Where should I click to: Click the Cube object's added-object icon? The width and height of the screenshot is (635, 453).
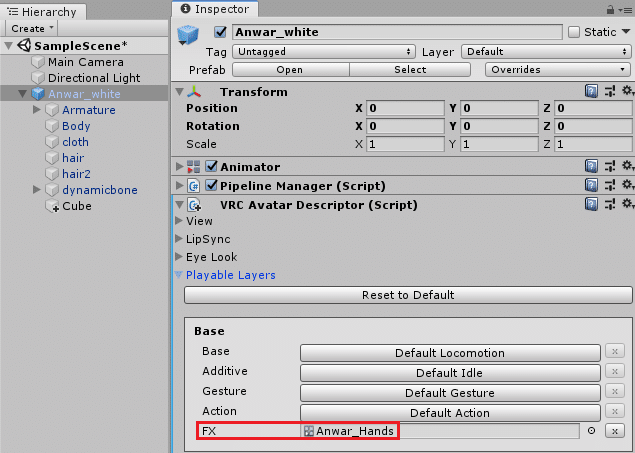click(x=52, y=206)
